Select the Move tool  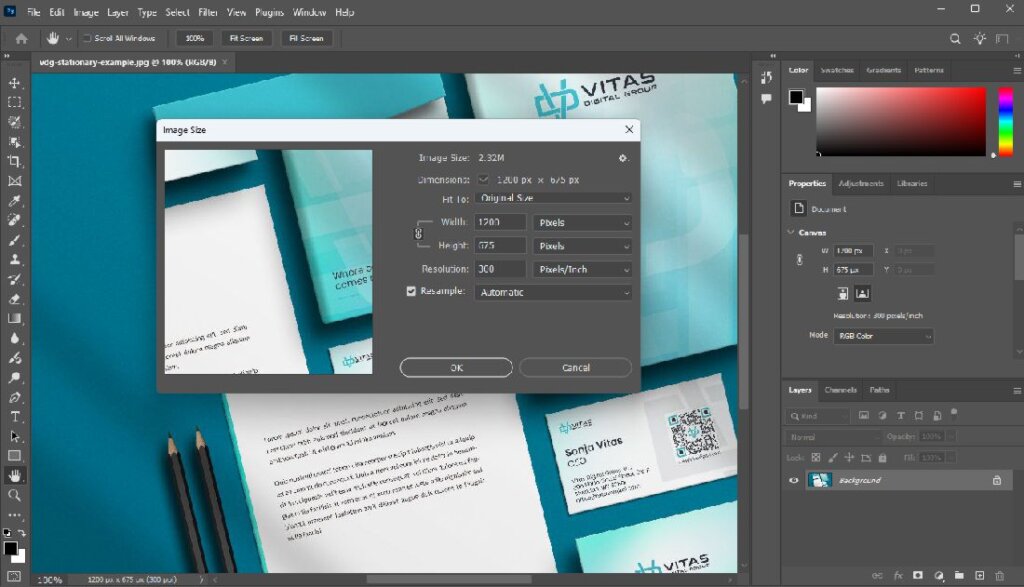14,83
